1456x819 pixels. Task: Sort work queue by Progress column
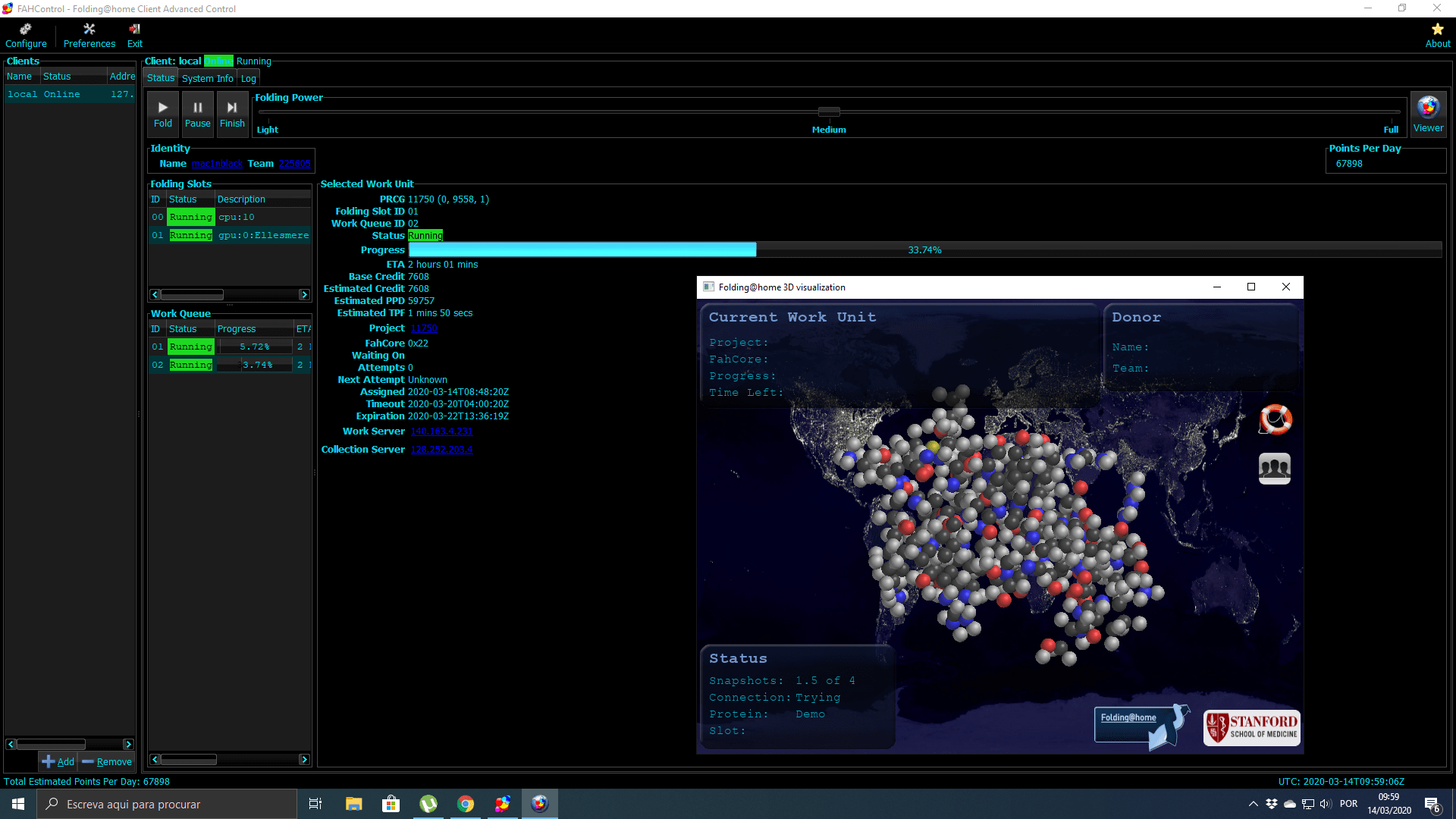pyautogui.click(x=254, y=329)
